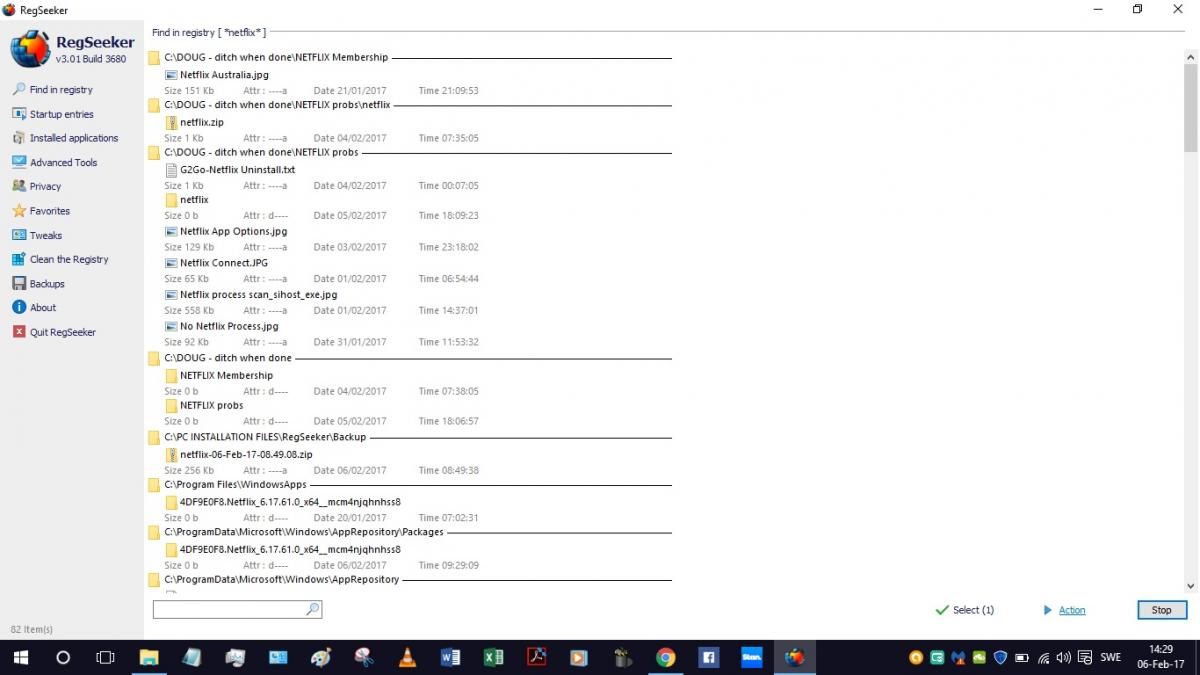Select Netflix Connect.JPG result
The height and width of the screenshot is (675, 1200).
[x=224, y=263]
